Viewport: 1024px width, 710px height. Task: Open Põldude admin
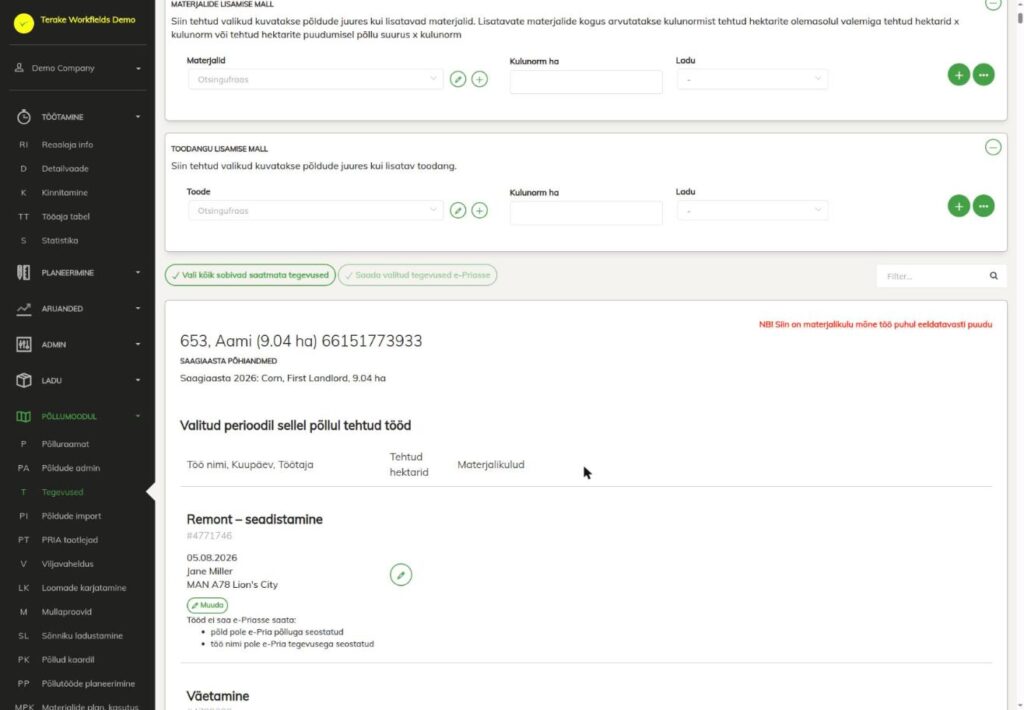71,468
